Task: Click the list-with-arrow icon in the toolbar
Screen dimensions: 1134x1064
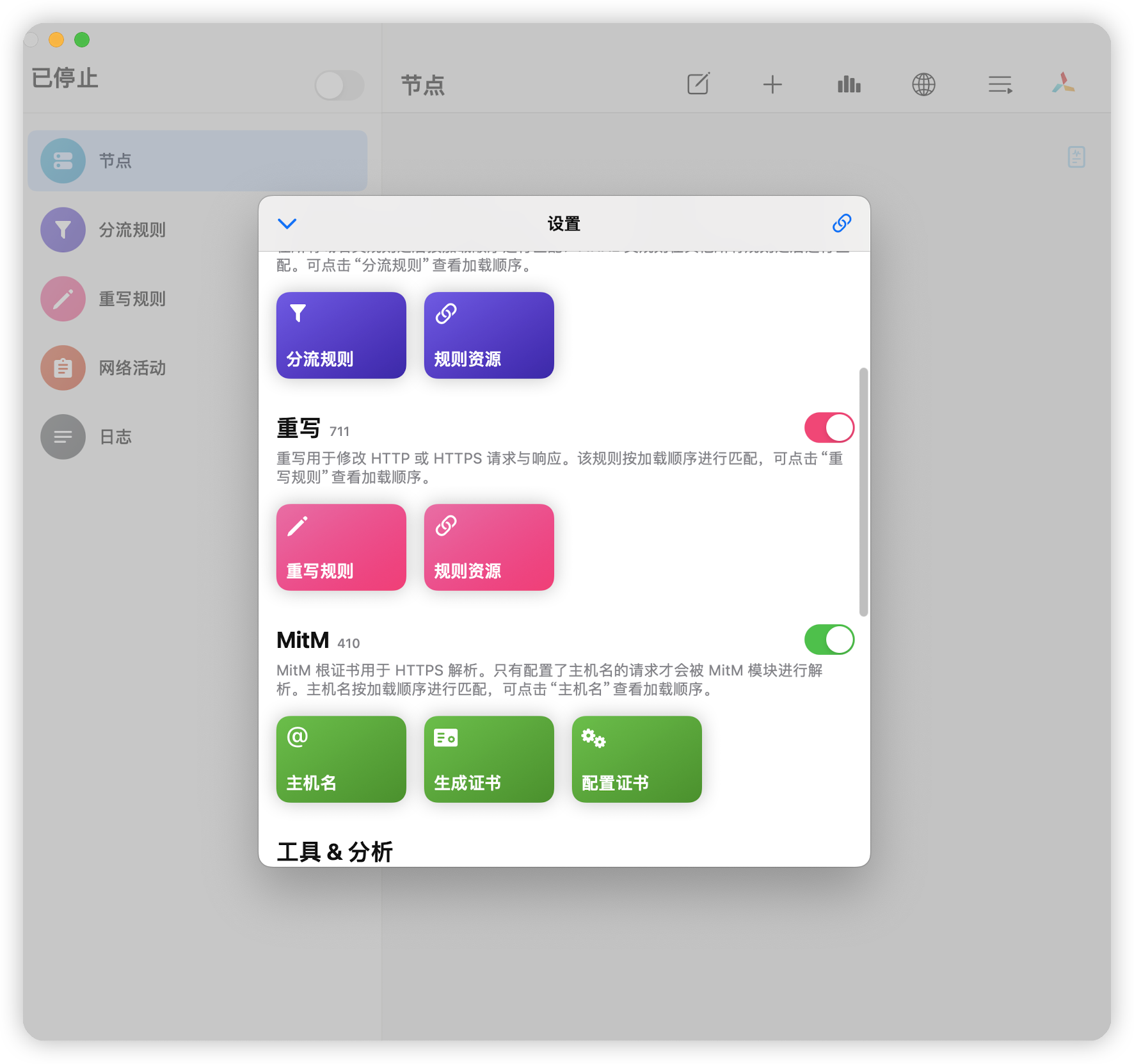Action: [x=1000, y=85]
